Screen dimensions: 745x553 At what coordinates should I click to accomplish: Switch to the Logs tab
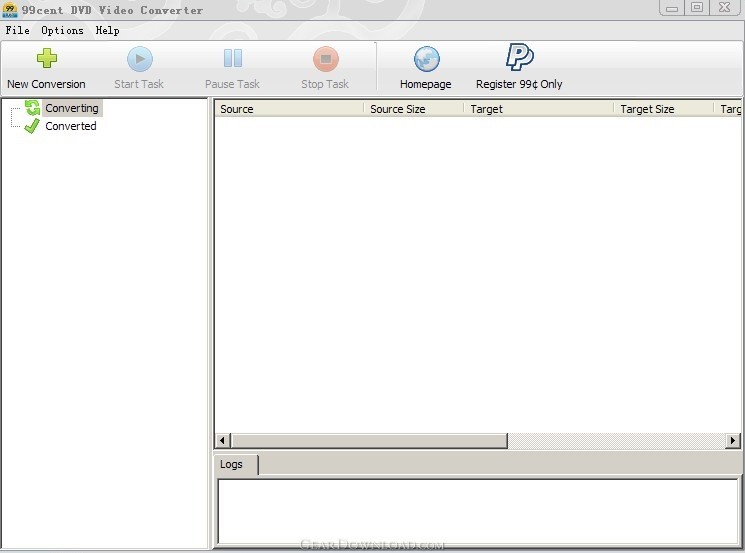(236, 464)
